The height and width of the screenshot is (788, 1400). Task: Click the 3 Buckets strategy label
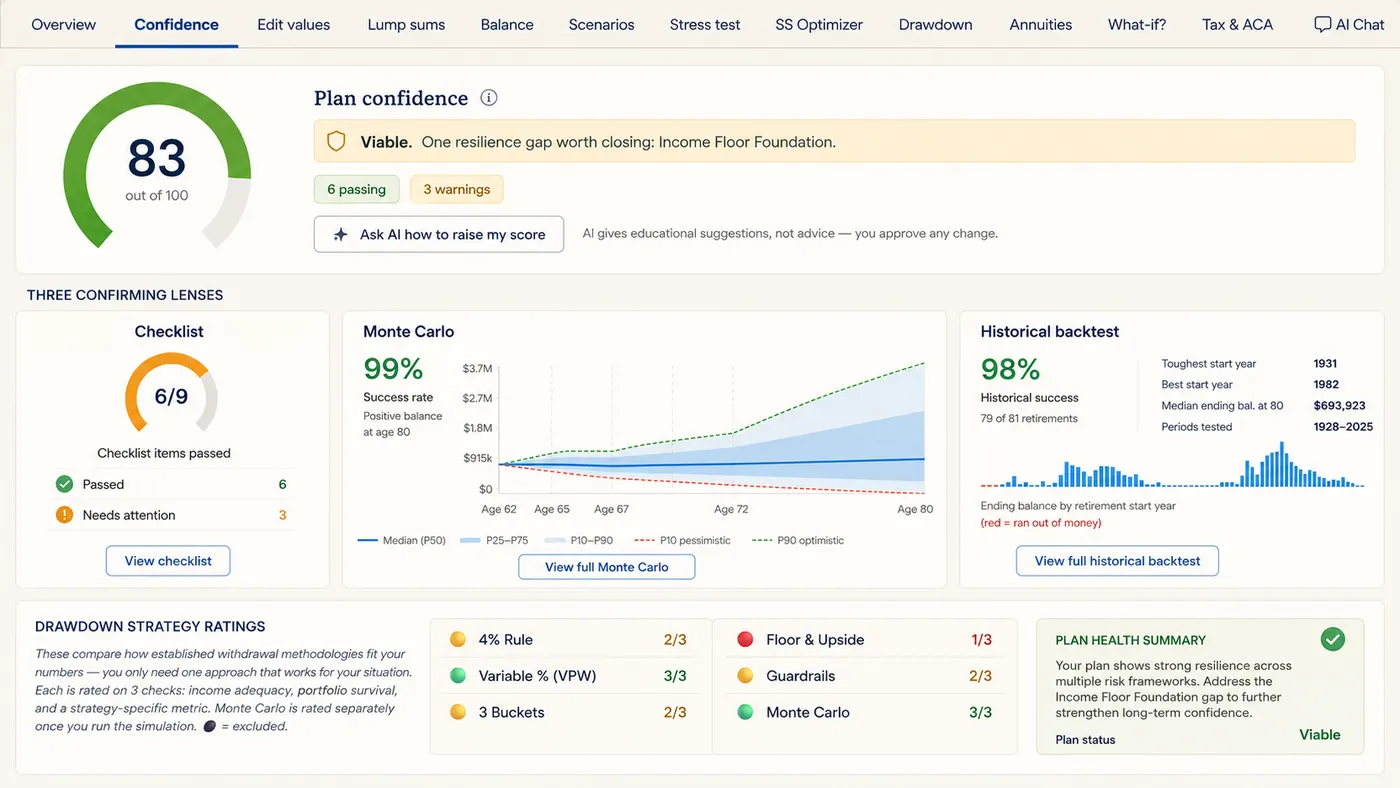tap(511, 713)
